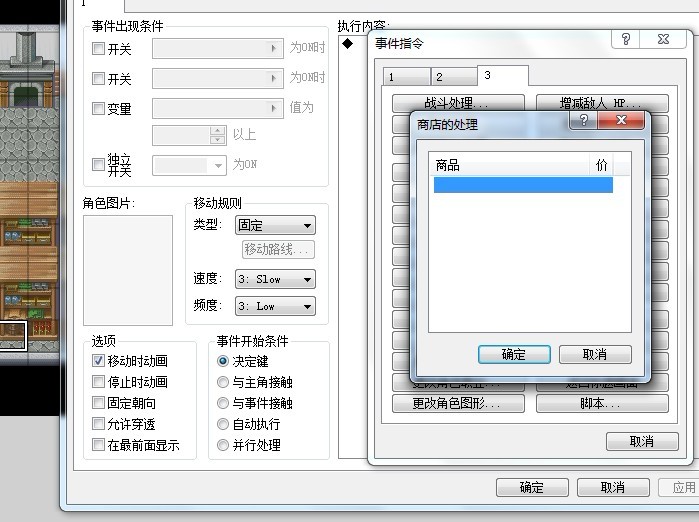Select 与主角接触 start condition
The image size is (699, 522).
pyautogui.click(x=223, y=382)
